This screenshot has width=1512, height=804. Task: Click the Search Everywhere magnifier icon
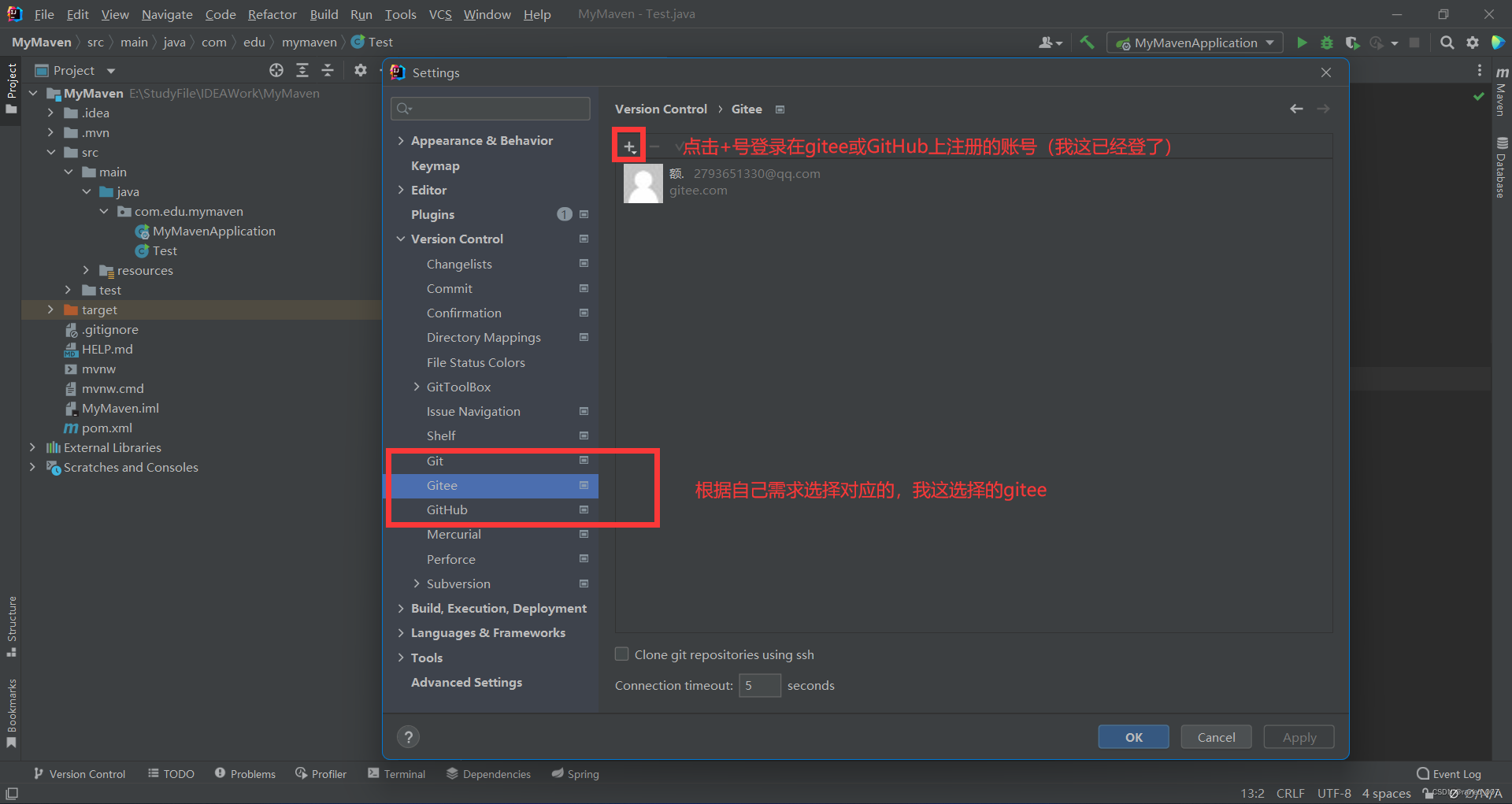click(x=1447, y=43)
